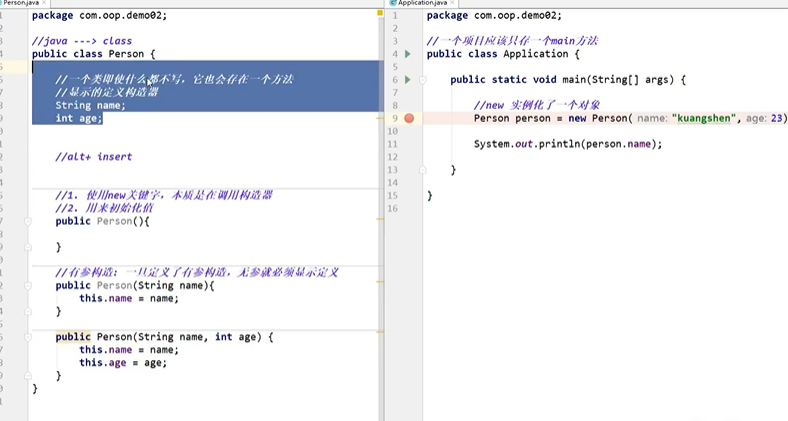Click the fold end marker of the two-argument constructor

pos(28,375)
